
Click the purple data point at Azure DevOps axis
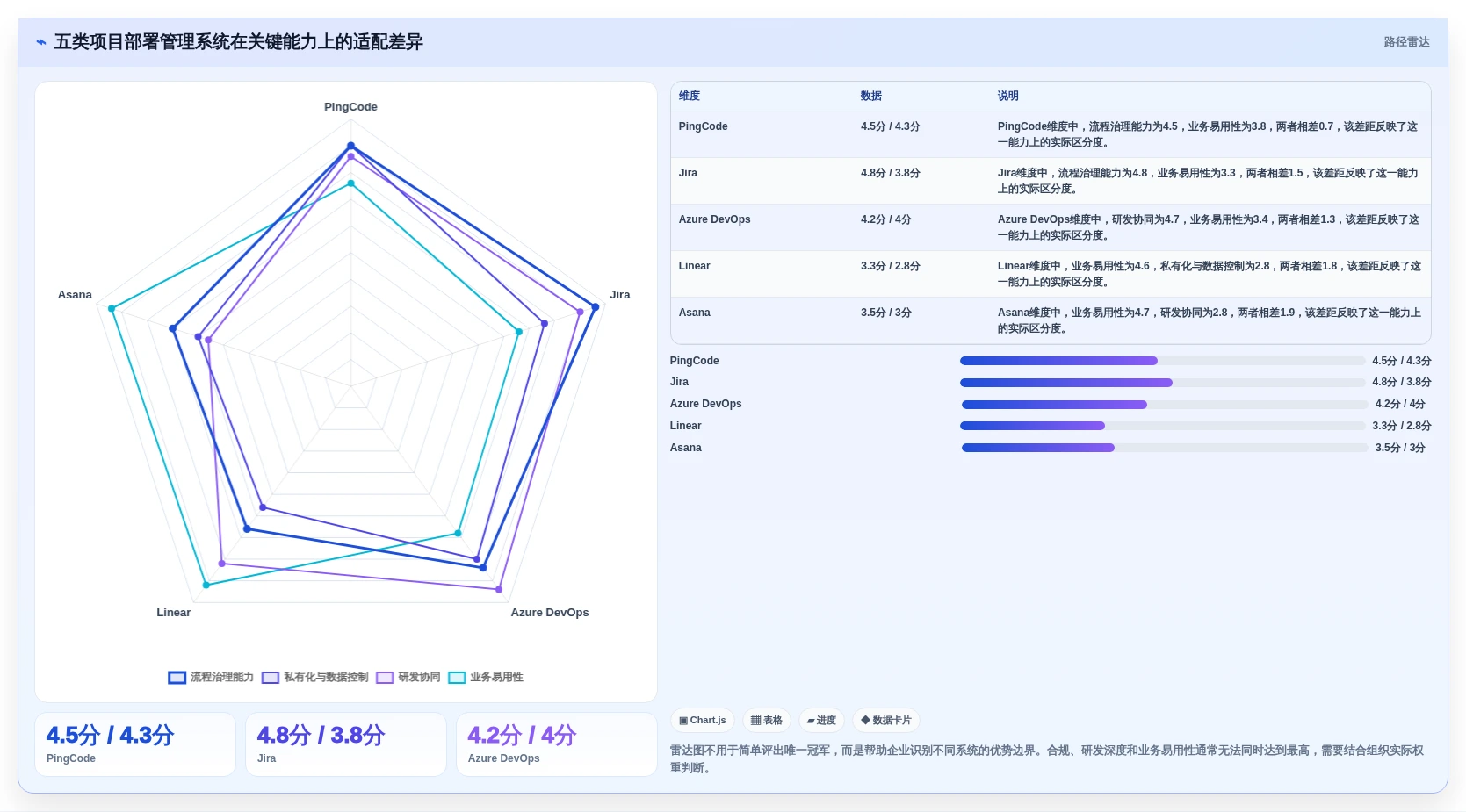[499, 589]
